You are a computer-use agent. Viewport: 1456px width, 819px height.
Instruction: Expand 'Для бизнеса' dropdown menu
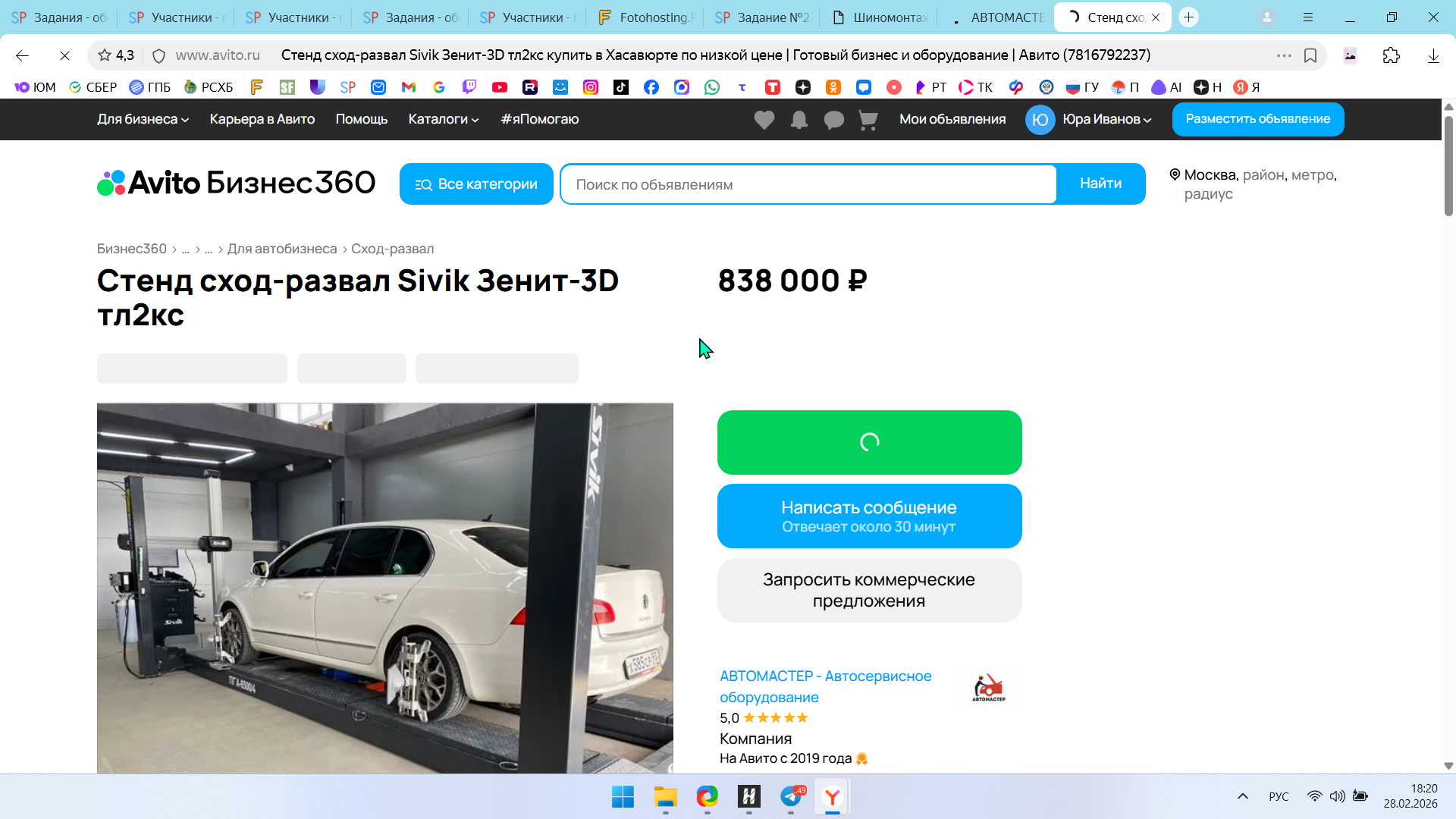point(143,119)
